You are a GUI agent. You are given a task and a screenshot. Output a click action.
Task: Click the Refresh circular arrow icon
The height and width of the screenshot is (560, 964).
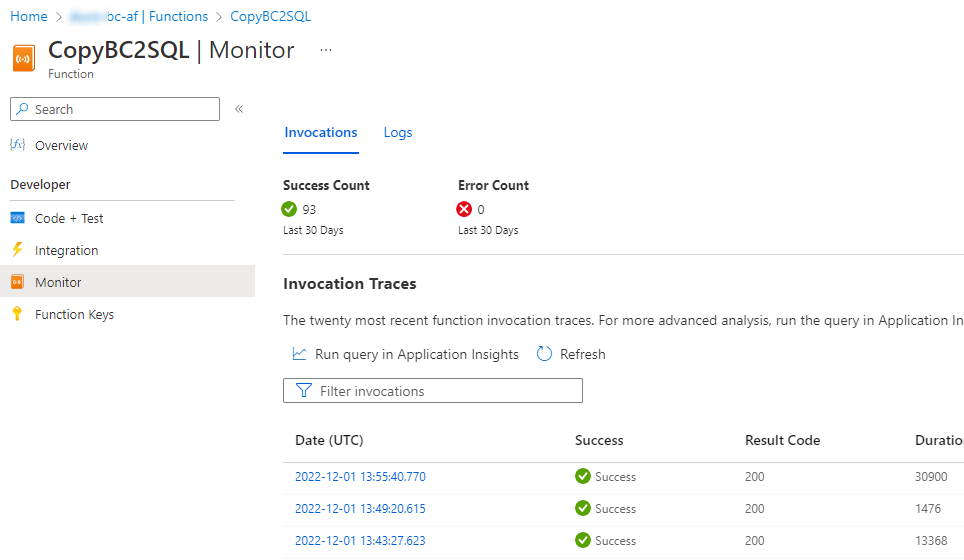pyautogui.click(x=544, y=354)
